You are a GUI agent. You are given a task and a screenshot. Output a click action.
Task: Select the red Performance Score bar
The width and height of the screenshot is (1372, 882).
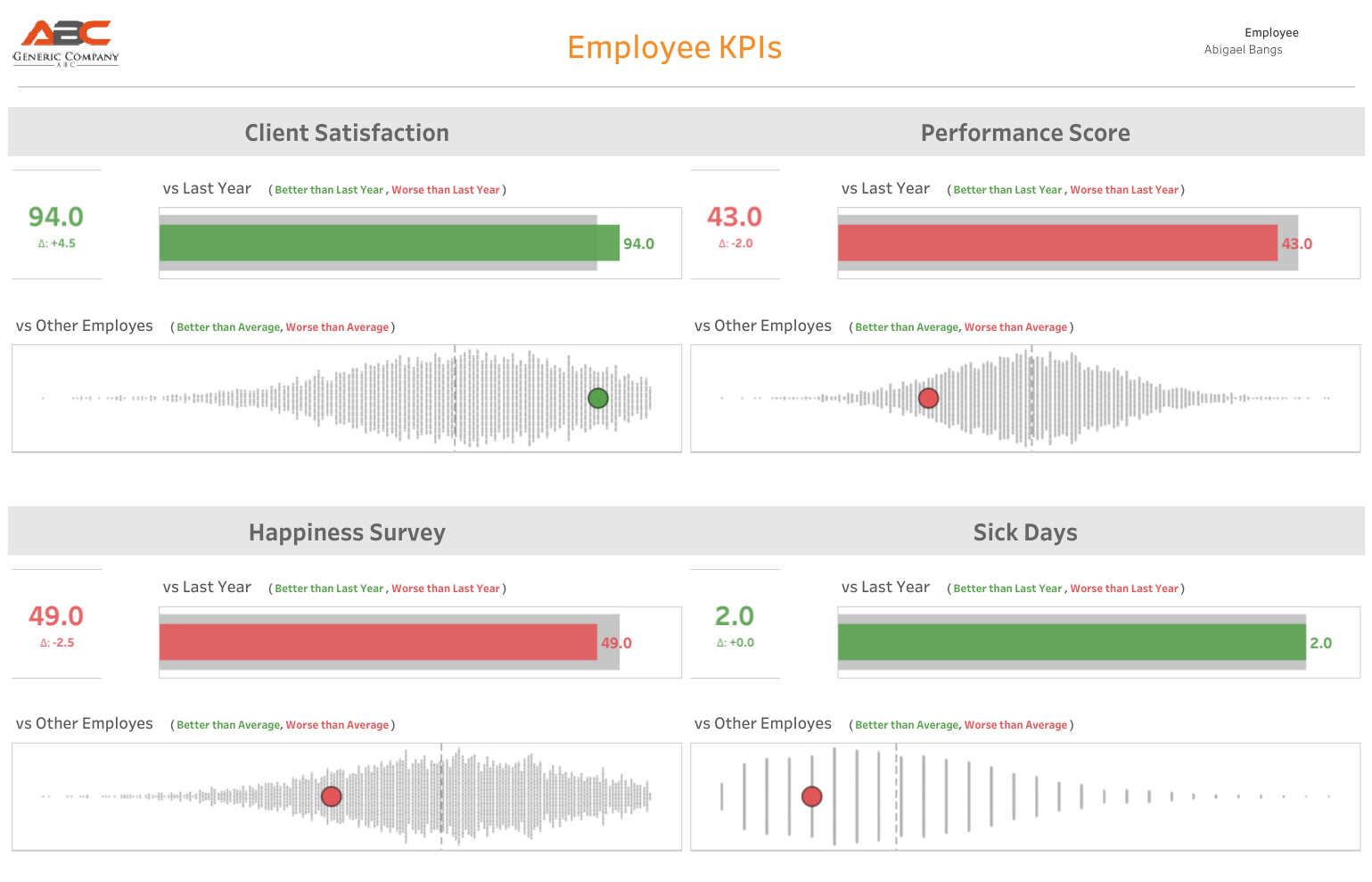[x=1057, y=243]
